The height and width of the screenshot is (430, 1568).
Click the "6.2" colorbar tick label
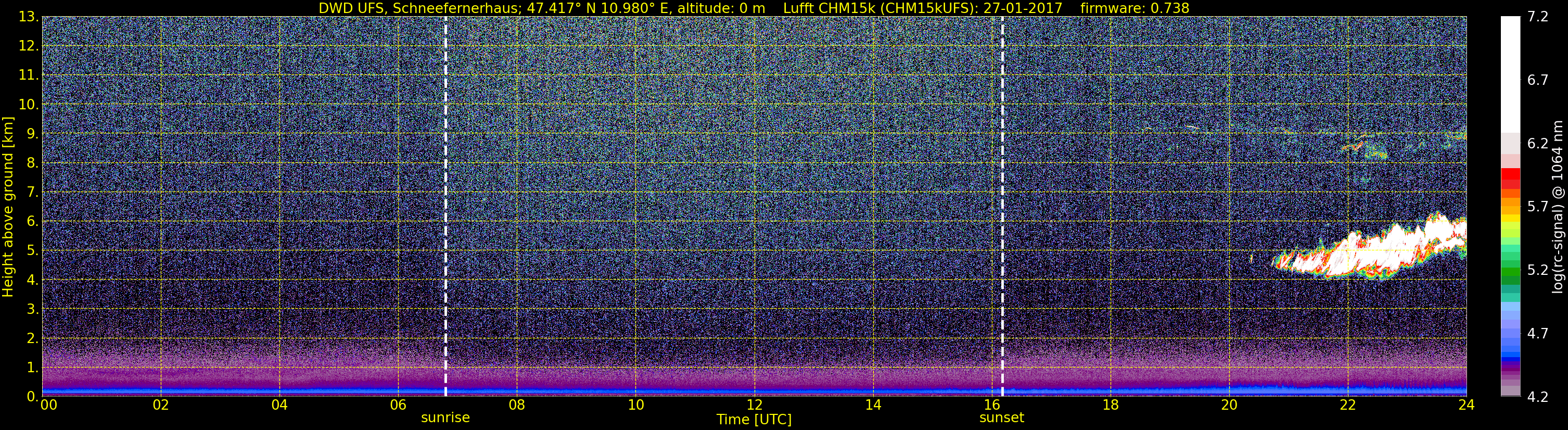tap(1538, 144)
